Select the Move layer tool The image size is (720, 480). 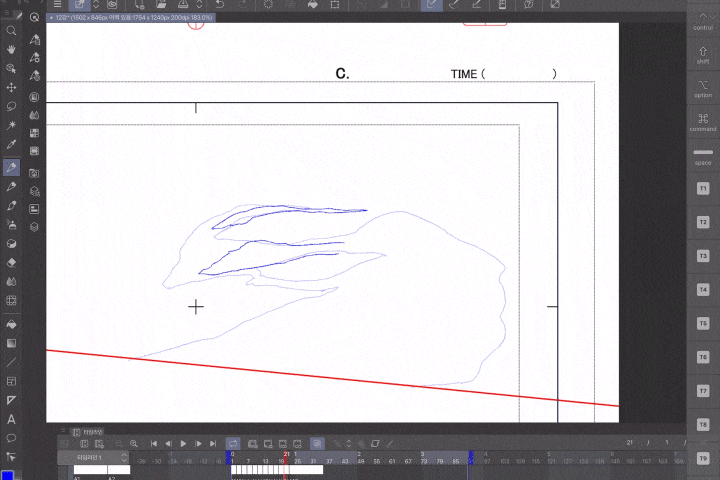coord(11,87)
